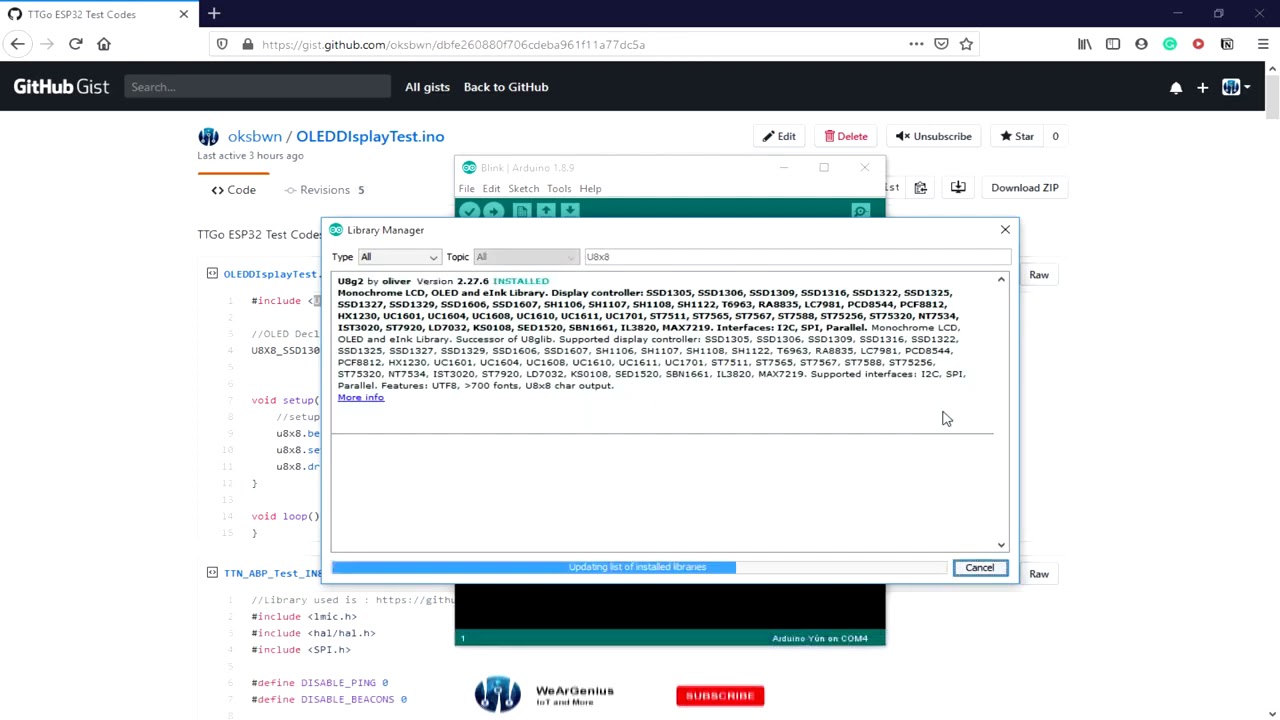Click the Edit gist button

(780, 136)
